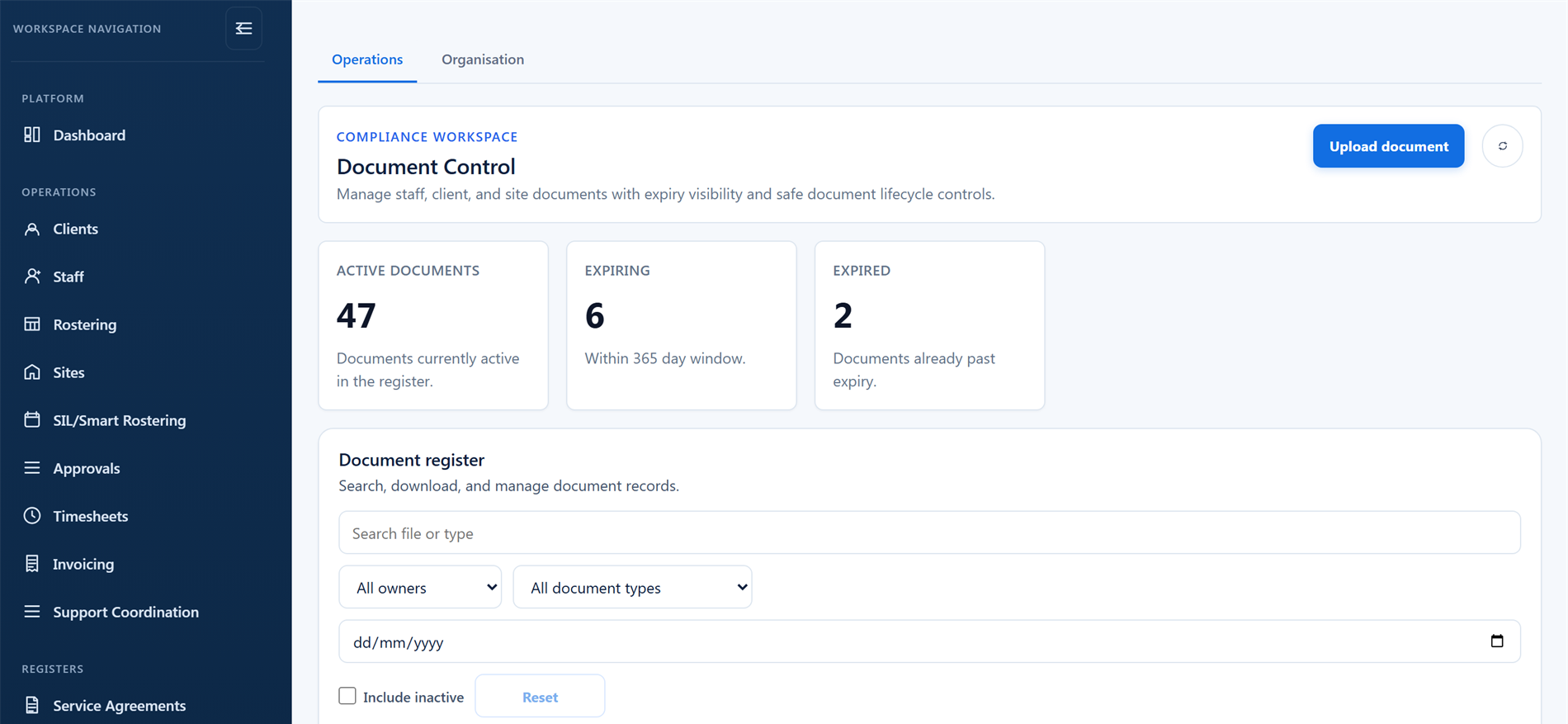Image resolution: width=1568 pixels, height=724 pixels.
Task: Tick the Include inactive checkbox
Action: tap(347, 696)
